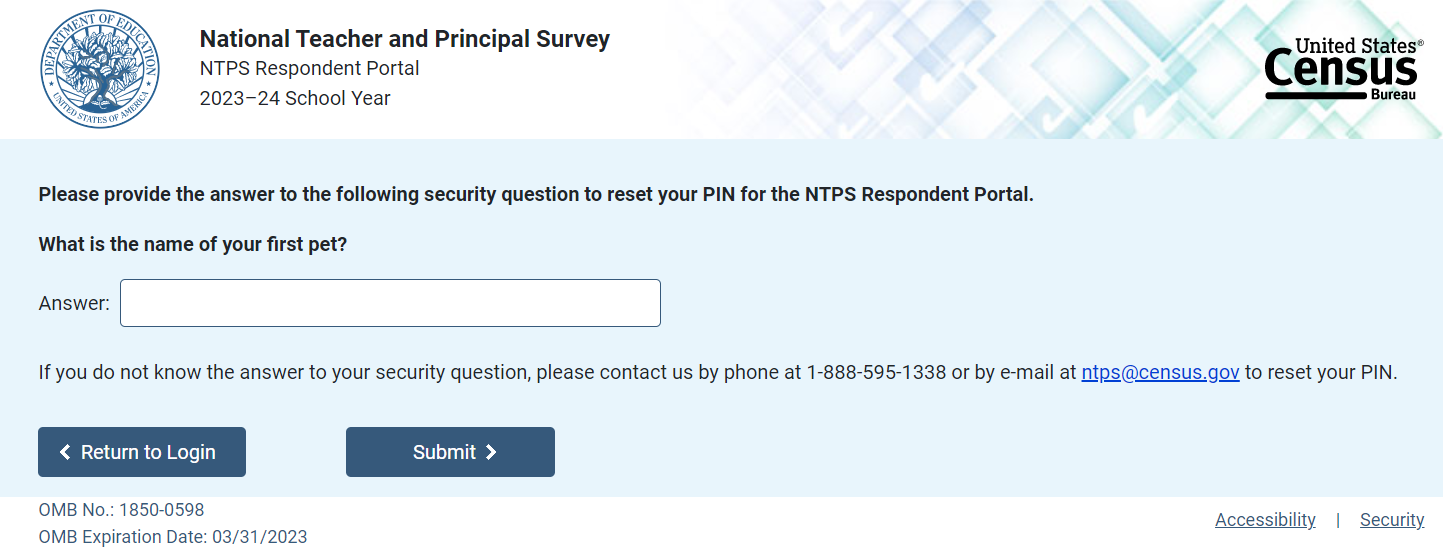Click the NTPS Respondent Portal subtitle
Screen dimensions: 1443x549
(x=309, y=69)
